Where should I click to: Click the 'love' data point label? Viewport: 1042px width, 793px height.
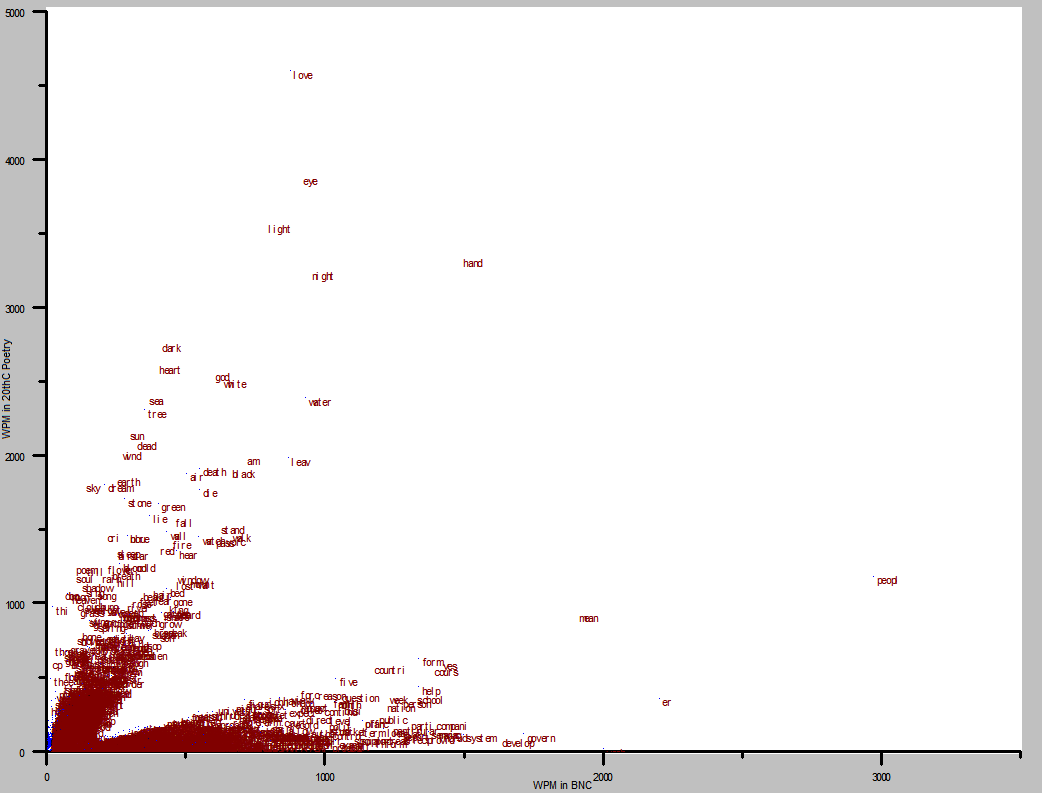(x=303, y=75)
